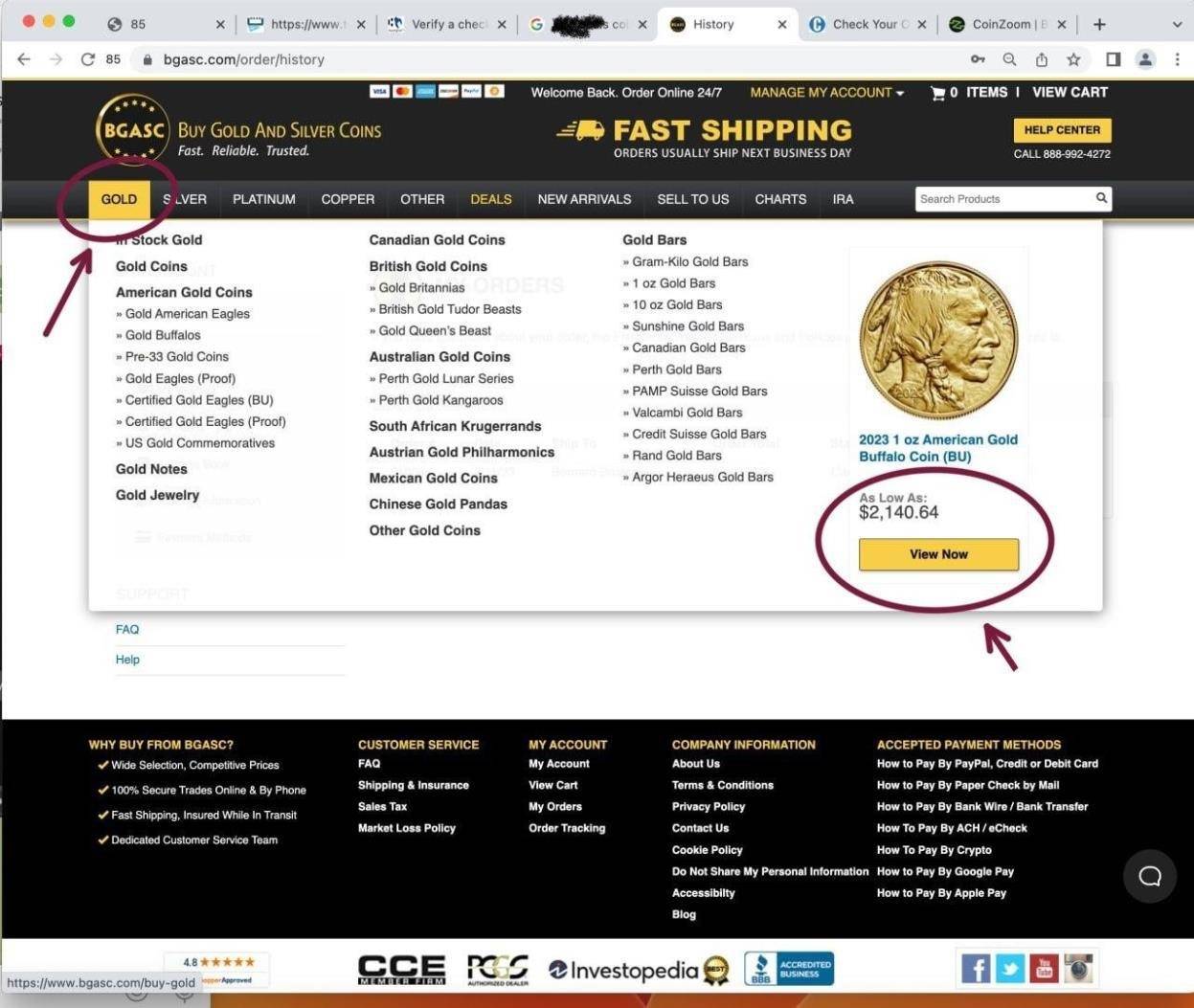The width and height of the screenshot is (1194, 1008).
Task: Click the zoom magnifier icon in address bar
Action: 1009,59
